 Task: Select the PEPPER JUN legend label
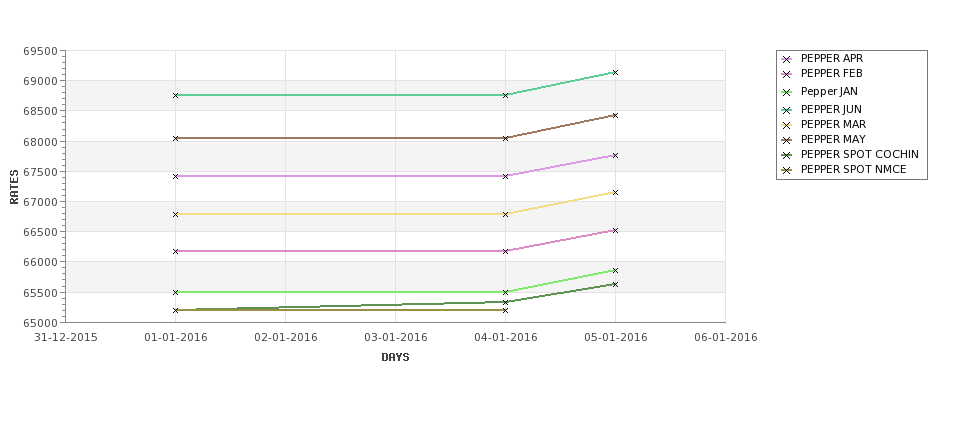click(x=831, y=110)
